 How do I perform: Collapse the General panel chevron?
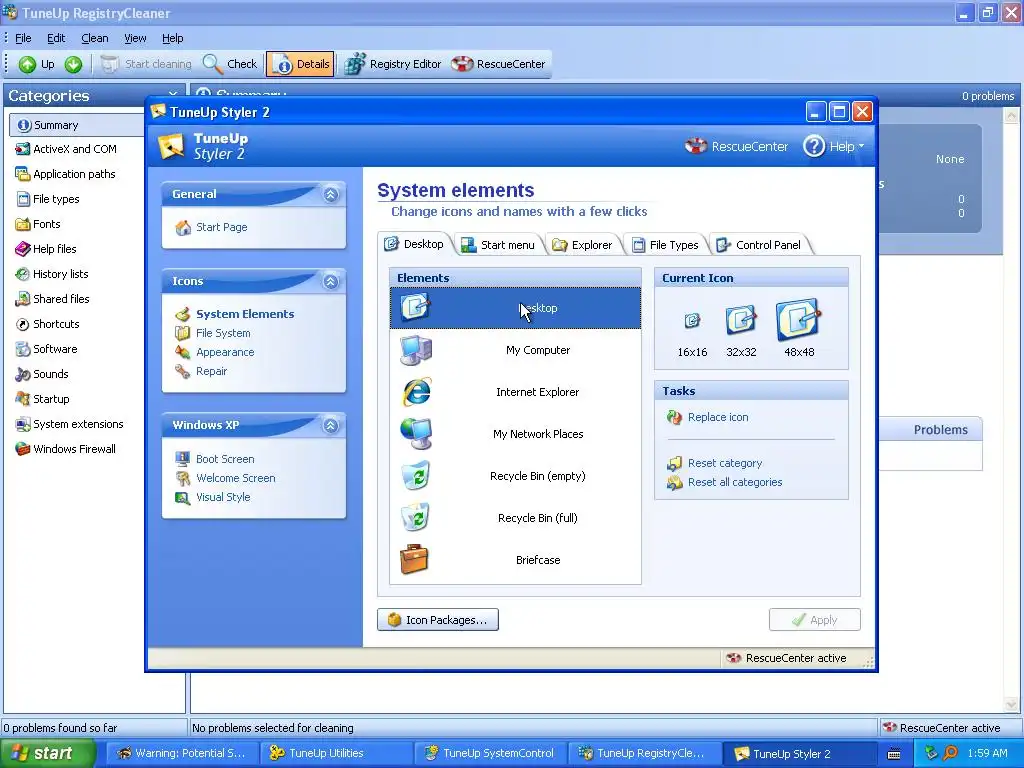pos(331,195)
